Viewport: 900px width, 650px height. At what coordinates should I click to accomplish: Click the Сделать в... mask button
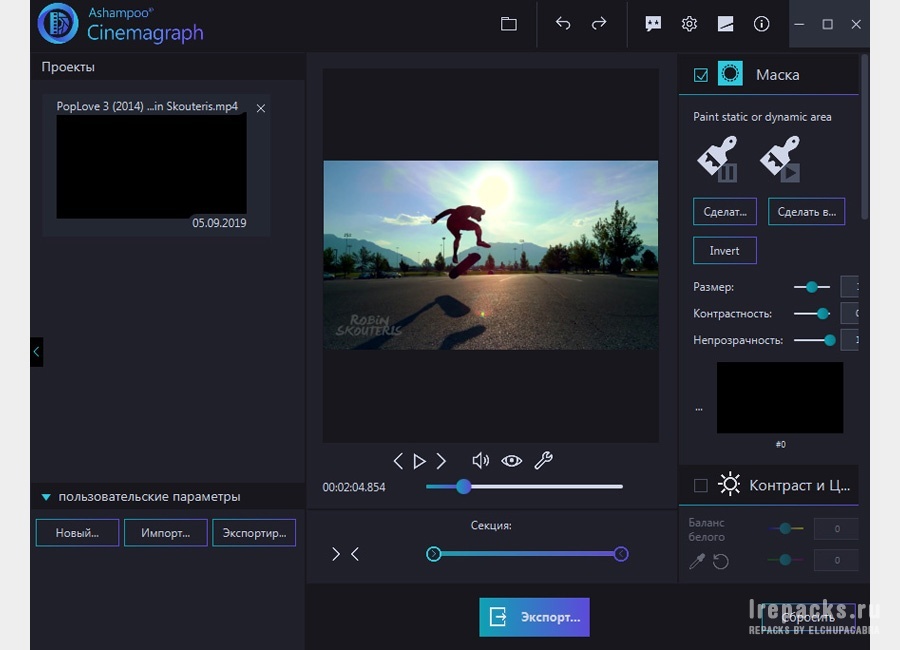[806, 212]
